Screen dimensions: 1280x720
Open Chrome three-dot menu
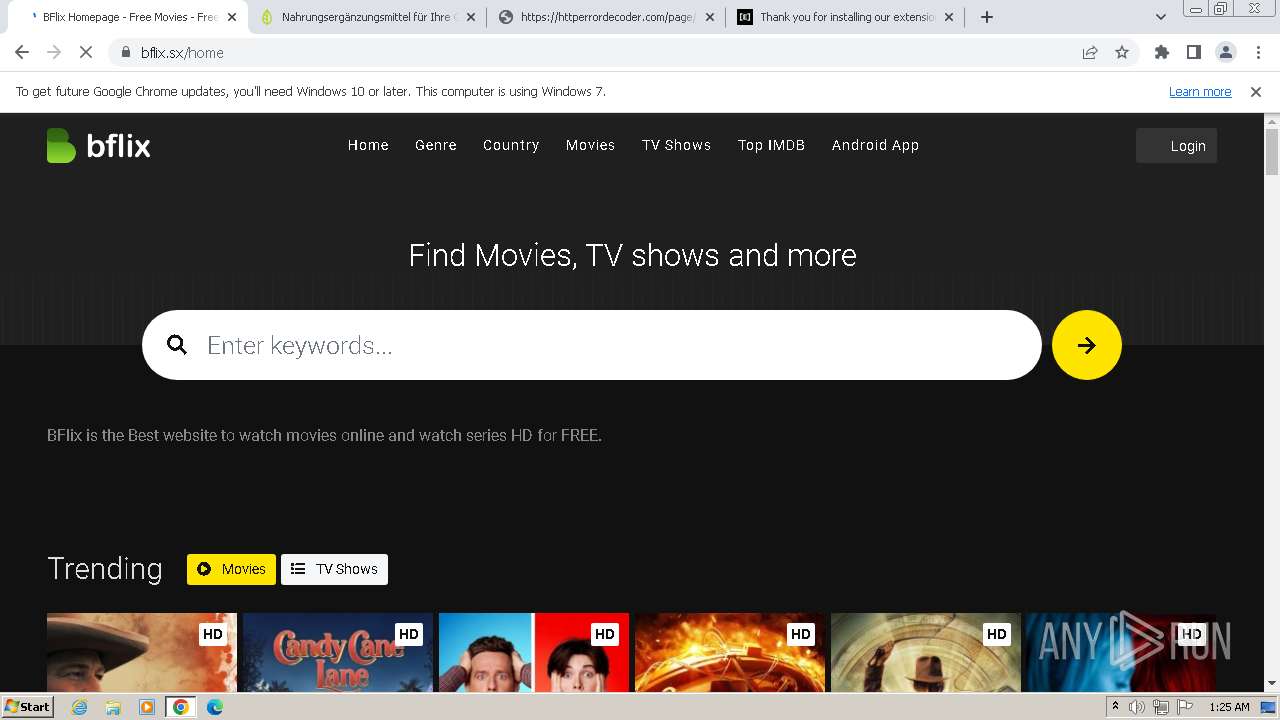pyautogui.click(x=1258, y=53)
